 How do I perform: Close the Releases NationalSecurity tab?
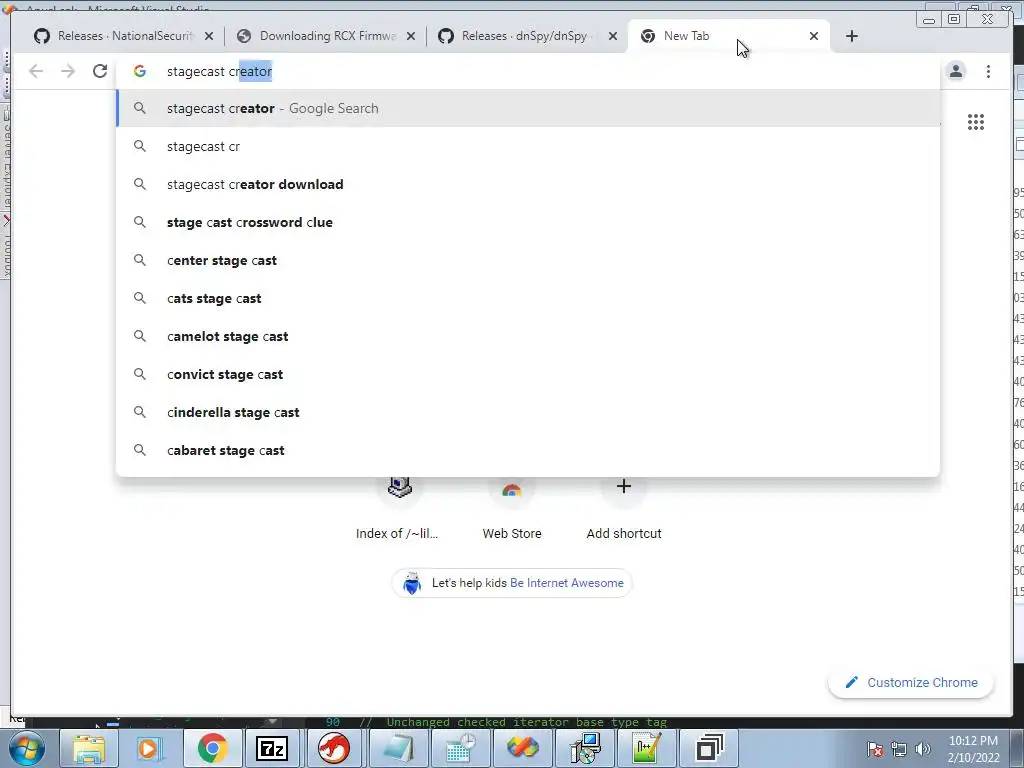coord(209,36)
